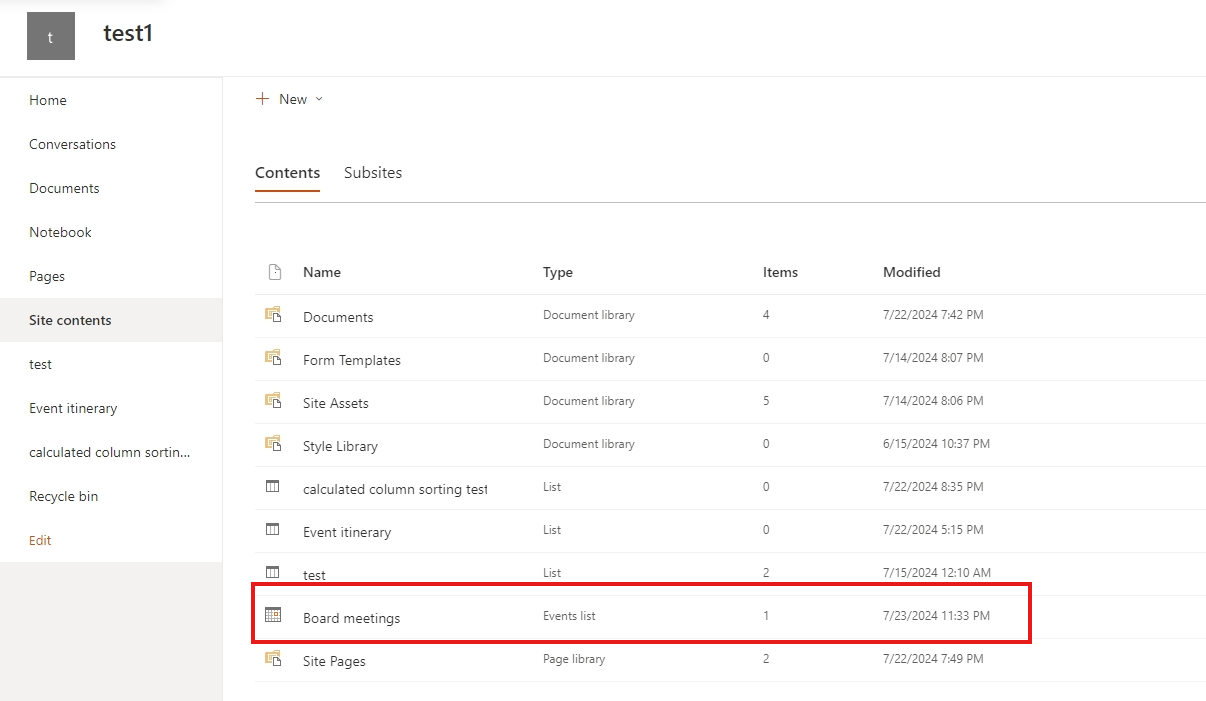Click the Items count for Documents
Image resolution: width=1206 pixels, height=701 pixels.
pyautogui.click(x=766, y=314)
